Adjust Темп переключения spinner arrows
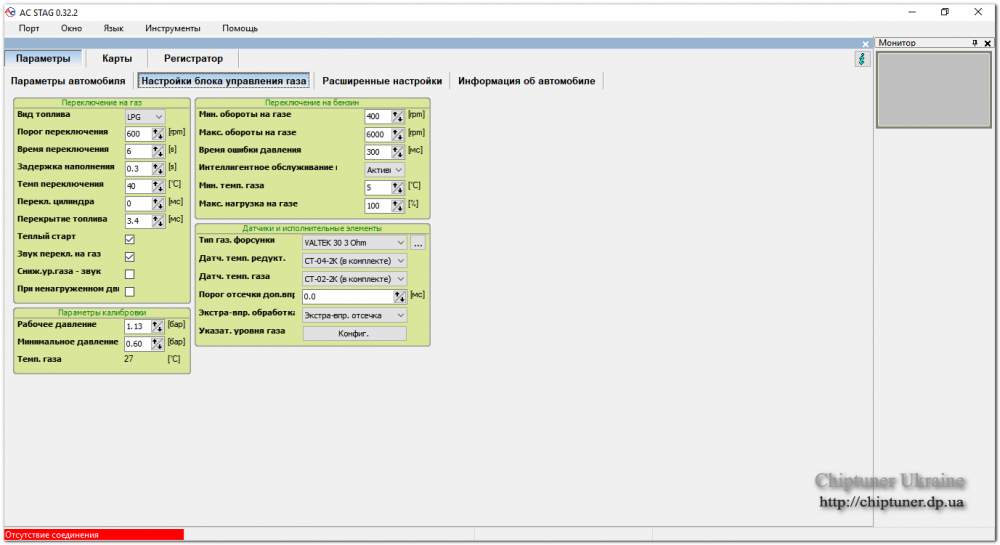The height and width of the screenshot is (545, 1000). click(158, 186)
